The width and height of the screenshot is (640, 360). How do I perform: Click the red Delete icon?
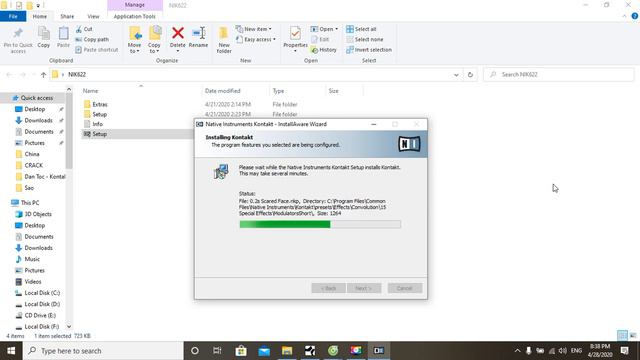[x=178, y=33]
